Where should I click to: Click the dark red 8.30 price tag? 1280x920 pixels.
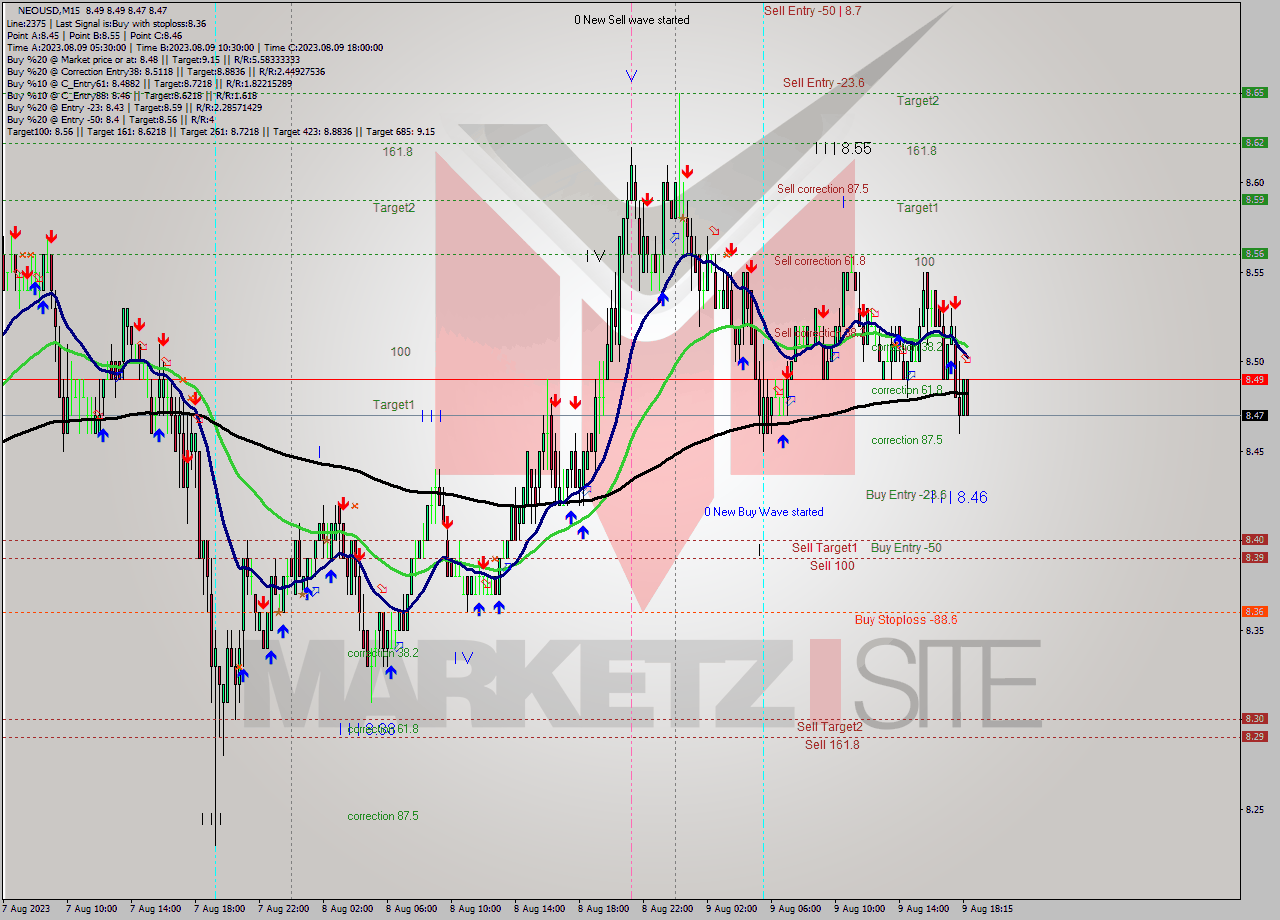point(1254,719)
